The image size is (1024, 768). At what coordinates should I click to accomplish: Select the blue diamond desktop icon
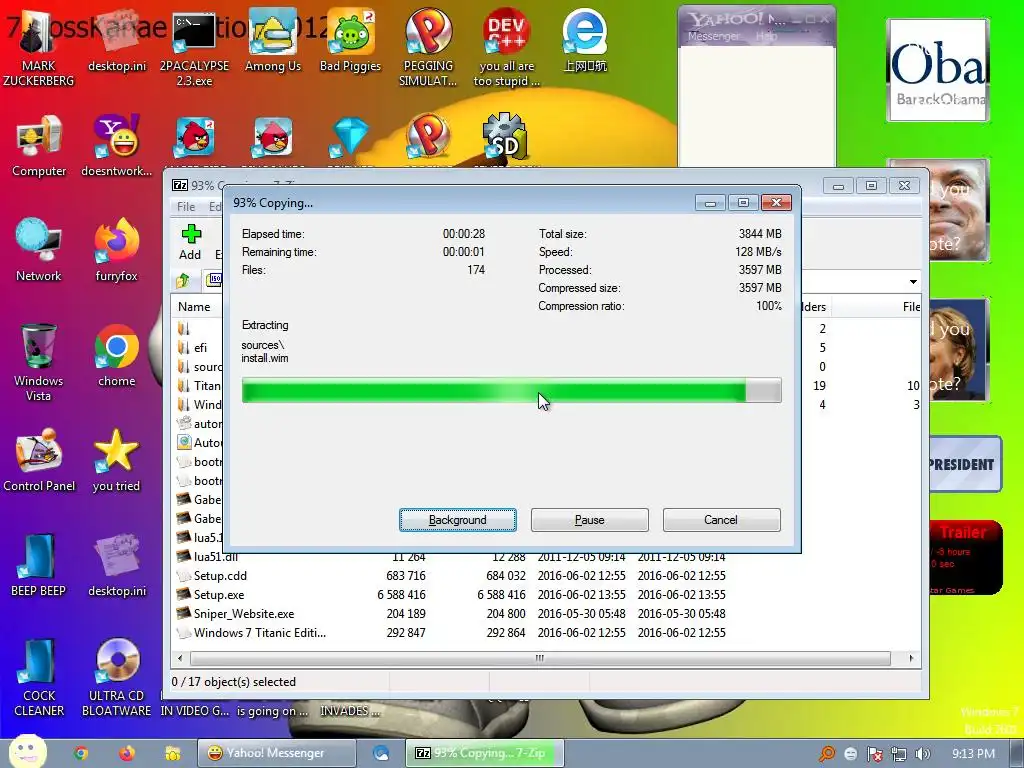coord(350,137)
